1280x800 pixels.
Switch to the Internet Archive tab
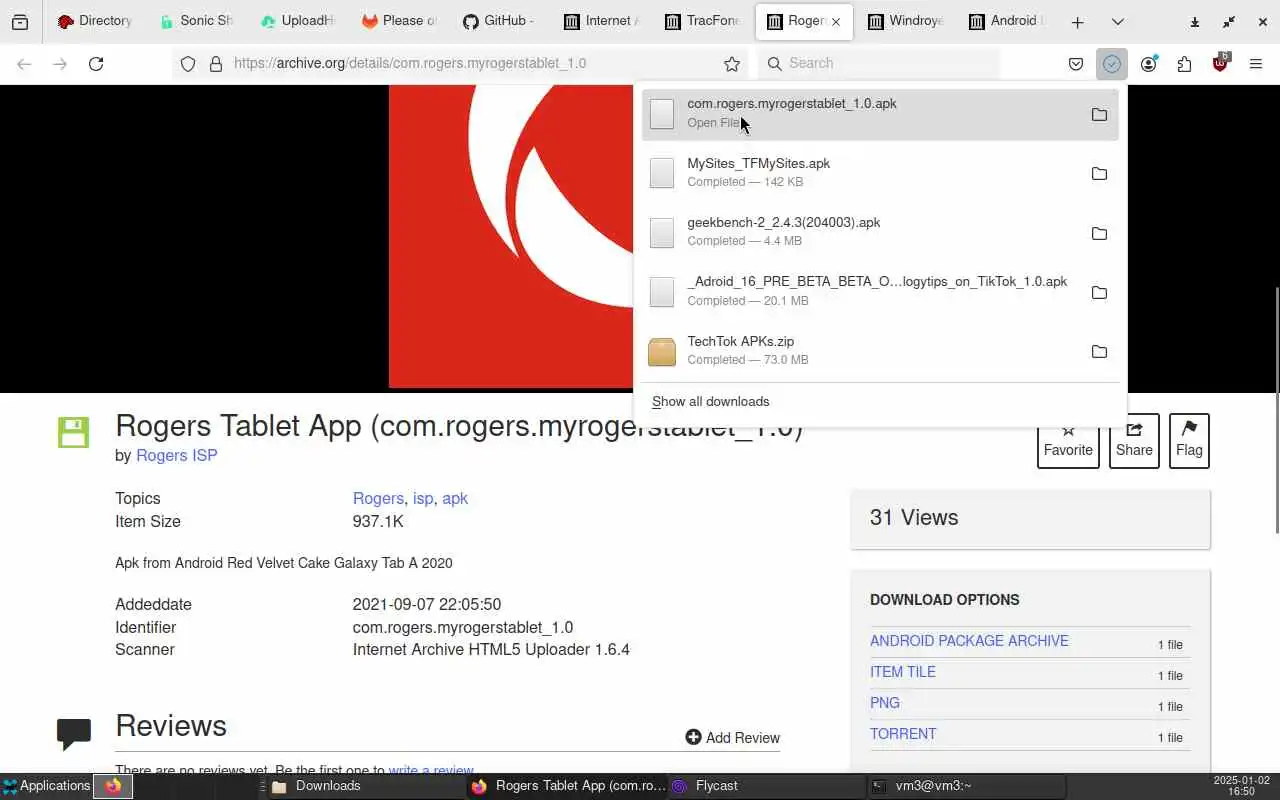(600, 21)
